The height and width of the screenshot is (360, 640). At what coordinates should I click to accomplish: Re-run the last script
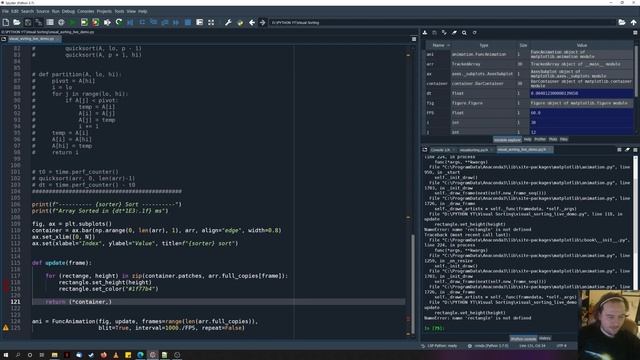119,22
